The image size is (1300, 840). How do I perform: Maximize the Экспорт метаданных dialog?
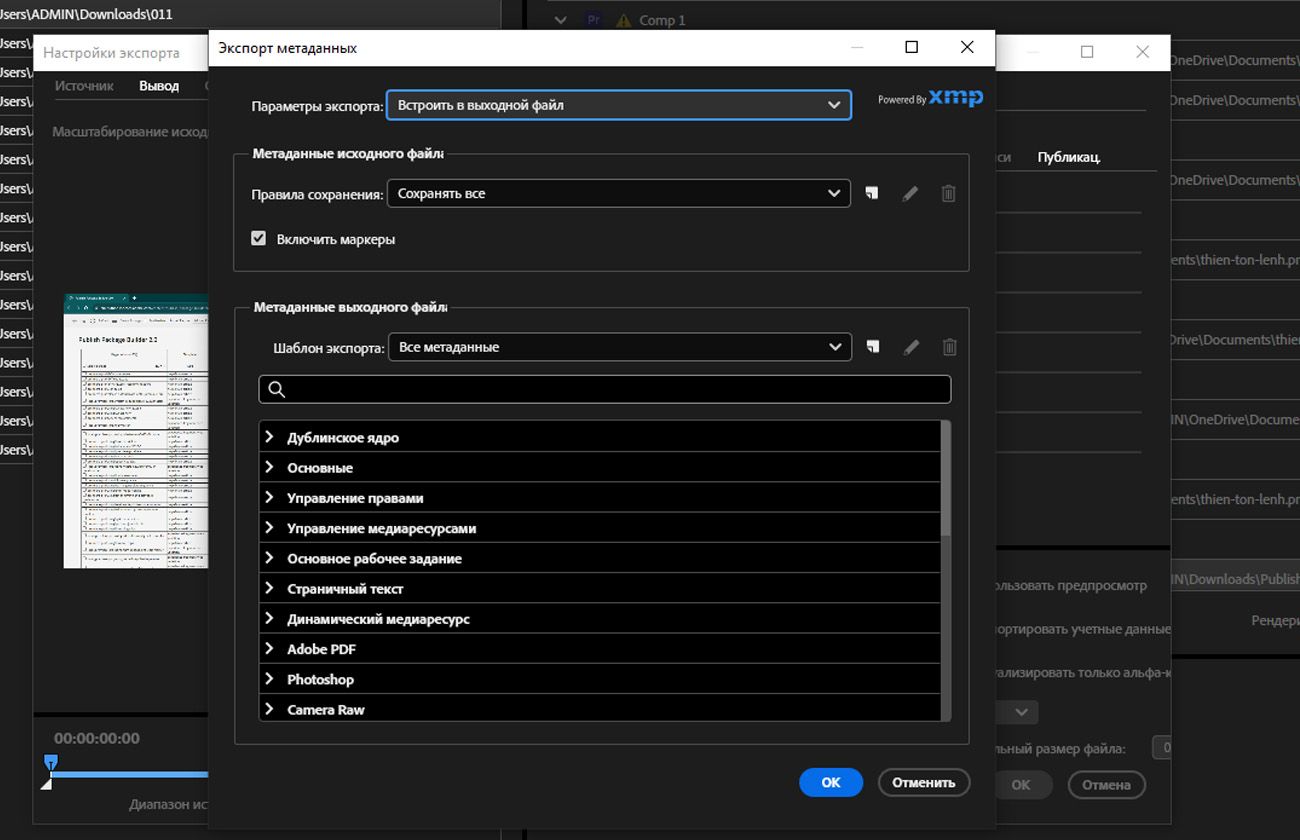tap(911, 47)
